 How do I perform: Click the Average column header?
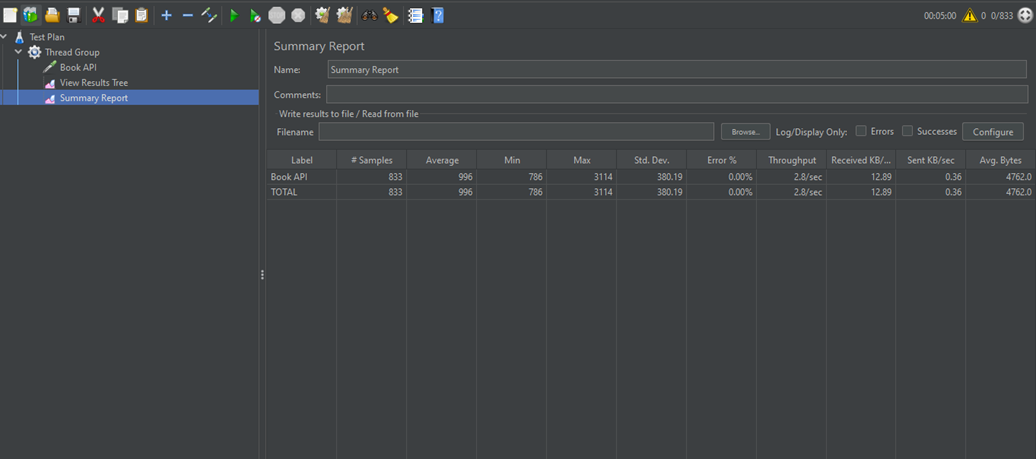click(x=441, y=160)
